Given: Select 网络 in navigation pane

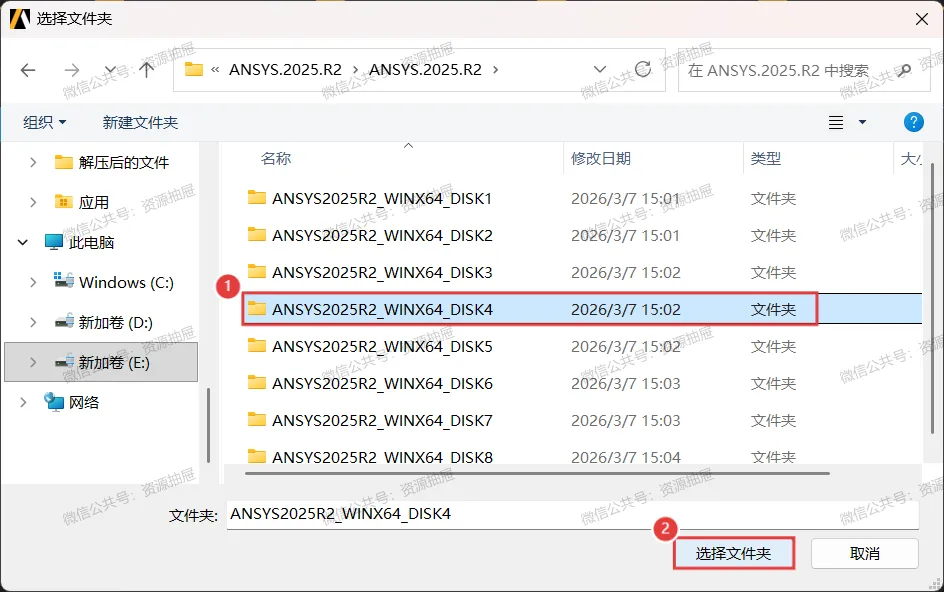Looking at the screenshot, I should click(84, 402).
